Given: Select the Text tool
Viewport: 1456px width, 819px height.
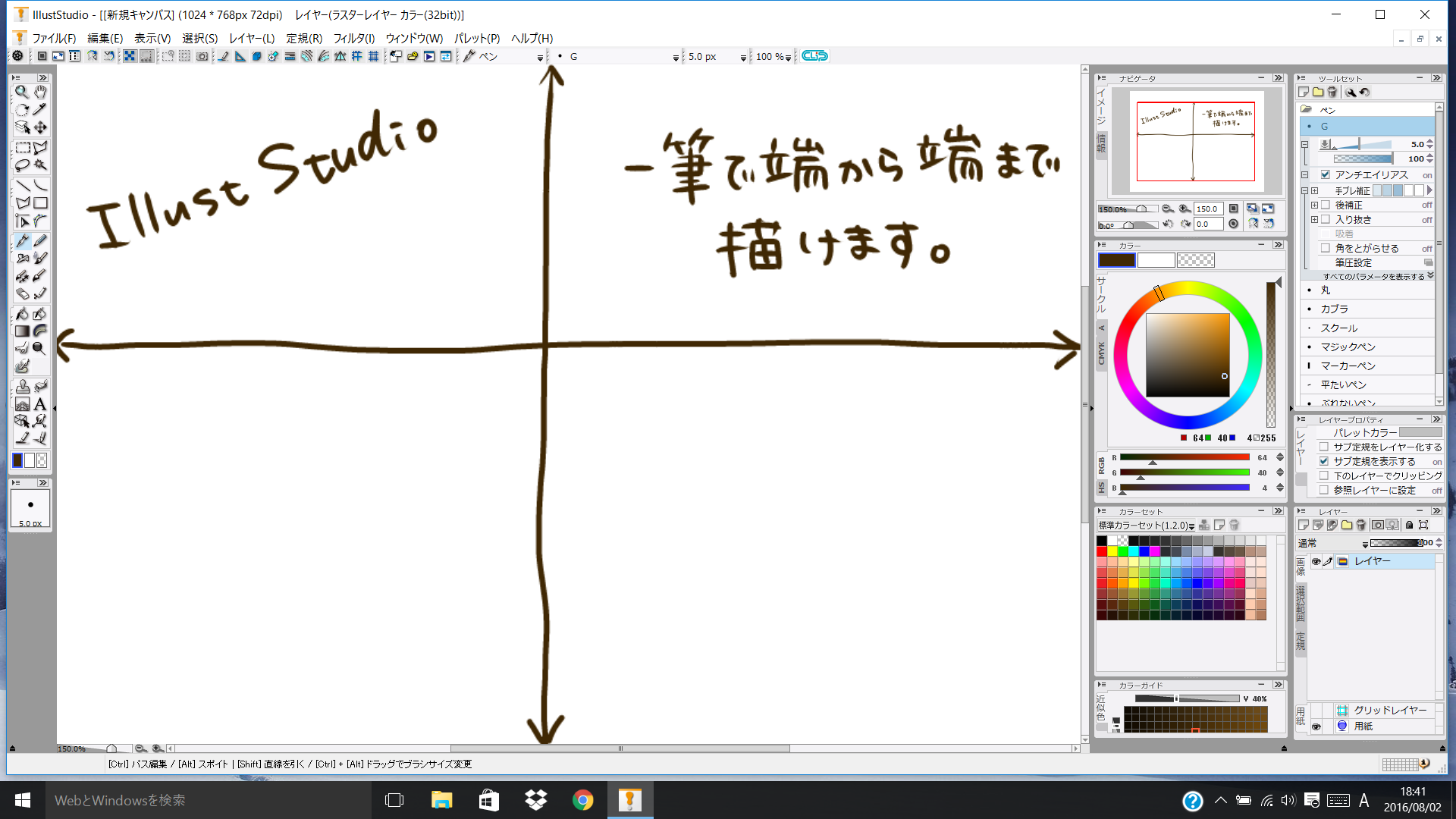Looking at the screenshot, I should pos(40,404).
